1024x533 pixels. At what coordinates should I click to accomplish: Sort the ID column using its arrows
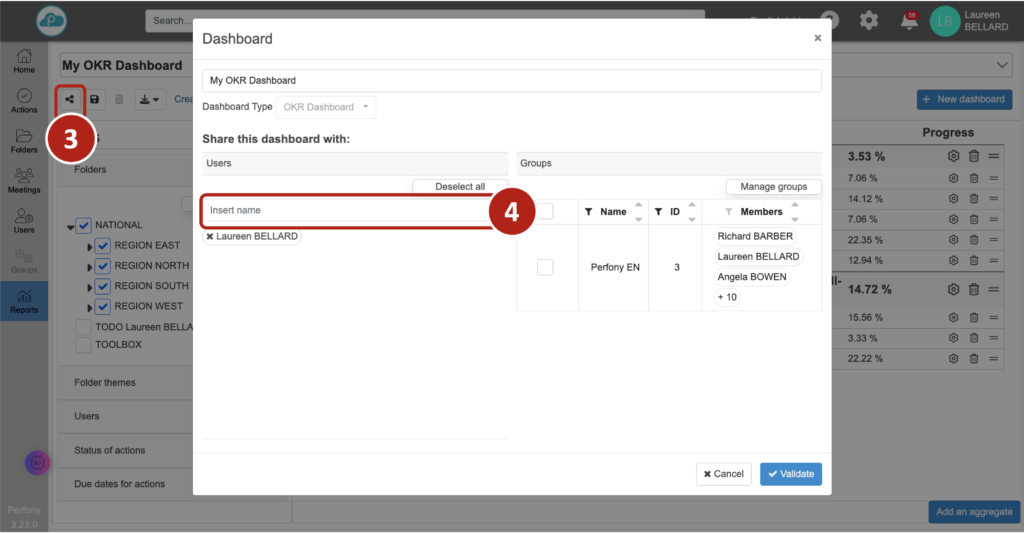[x=691, y=212]
